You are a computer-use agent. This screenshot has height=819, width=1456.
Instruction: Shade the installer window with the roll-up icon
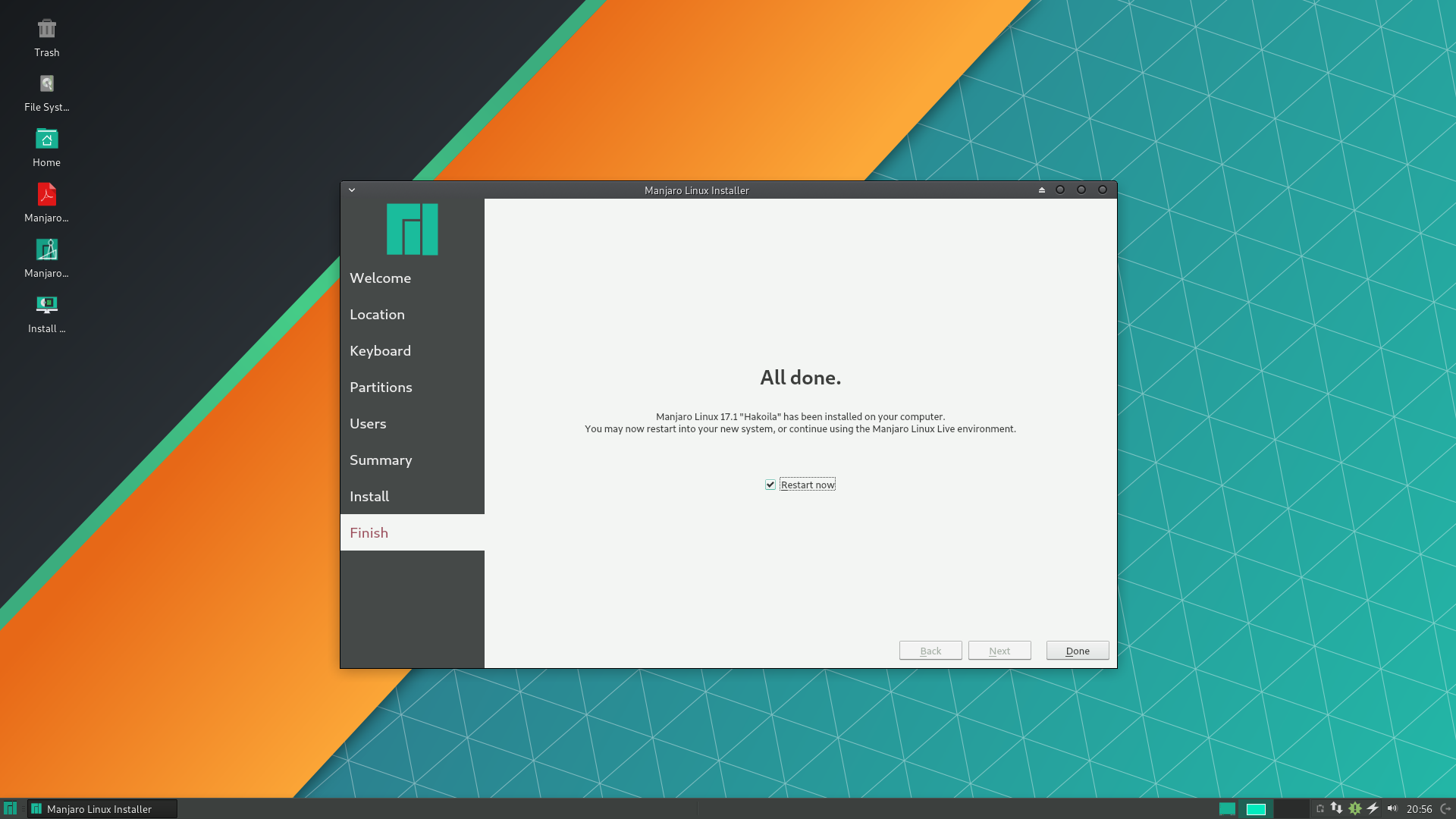(x=1042, y=190)
